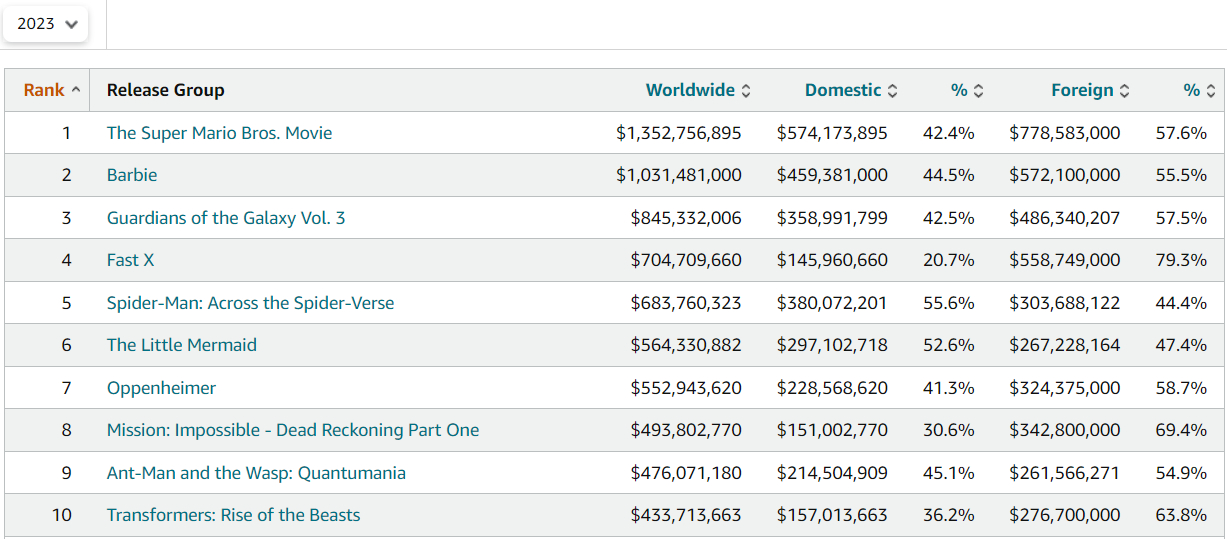1227x539 pixels.
Task: Select the Fast X link
Action: coord(130,260)
